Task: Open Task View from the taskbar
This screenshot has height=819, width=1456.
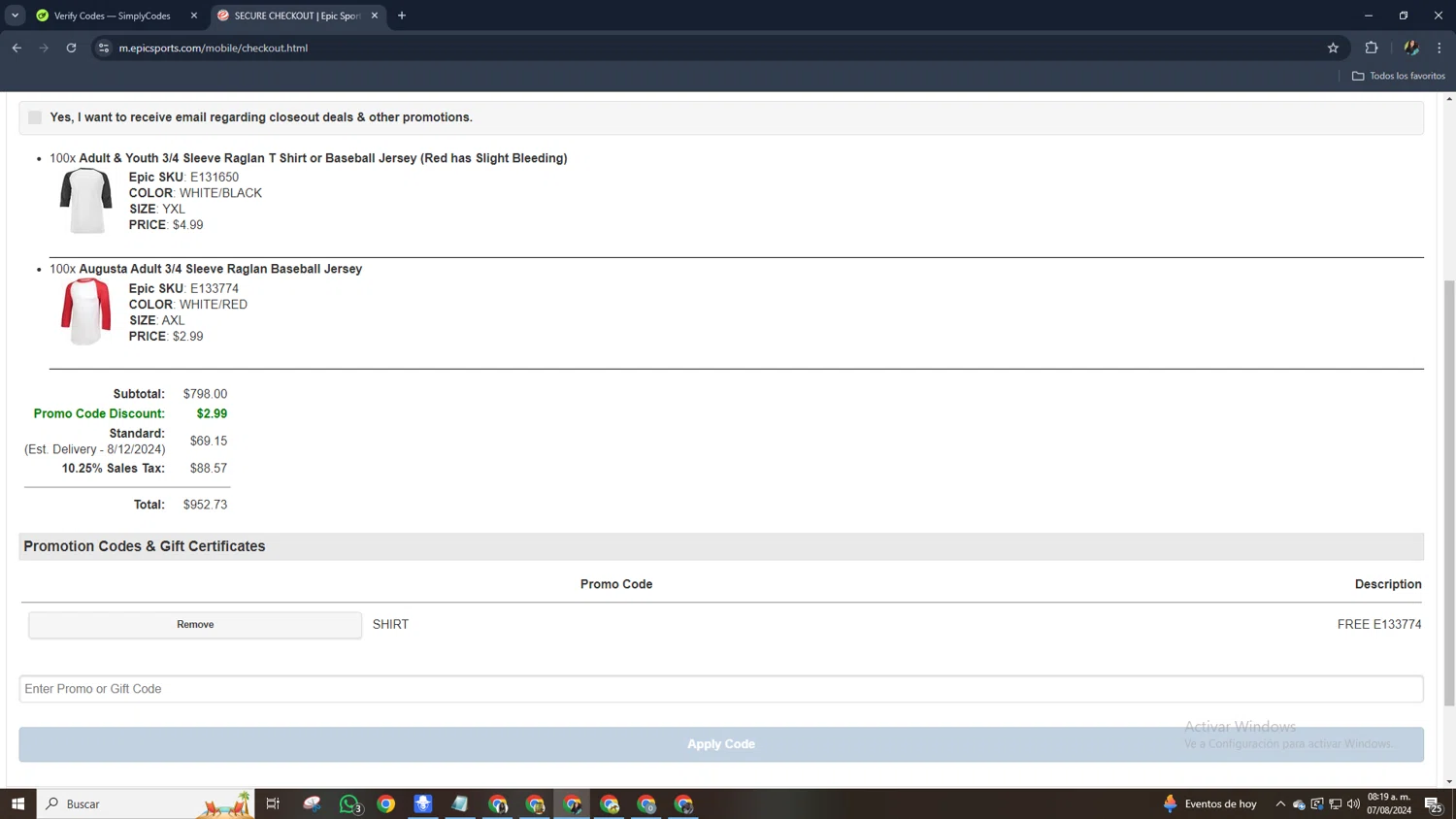Action: click(x=273, y=803)
